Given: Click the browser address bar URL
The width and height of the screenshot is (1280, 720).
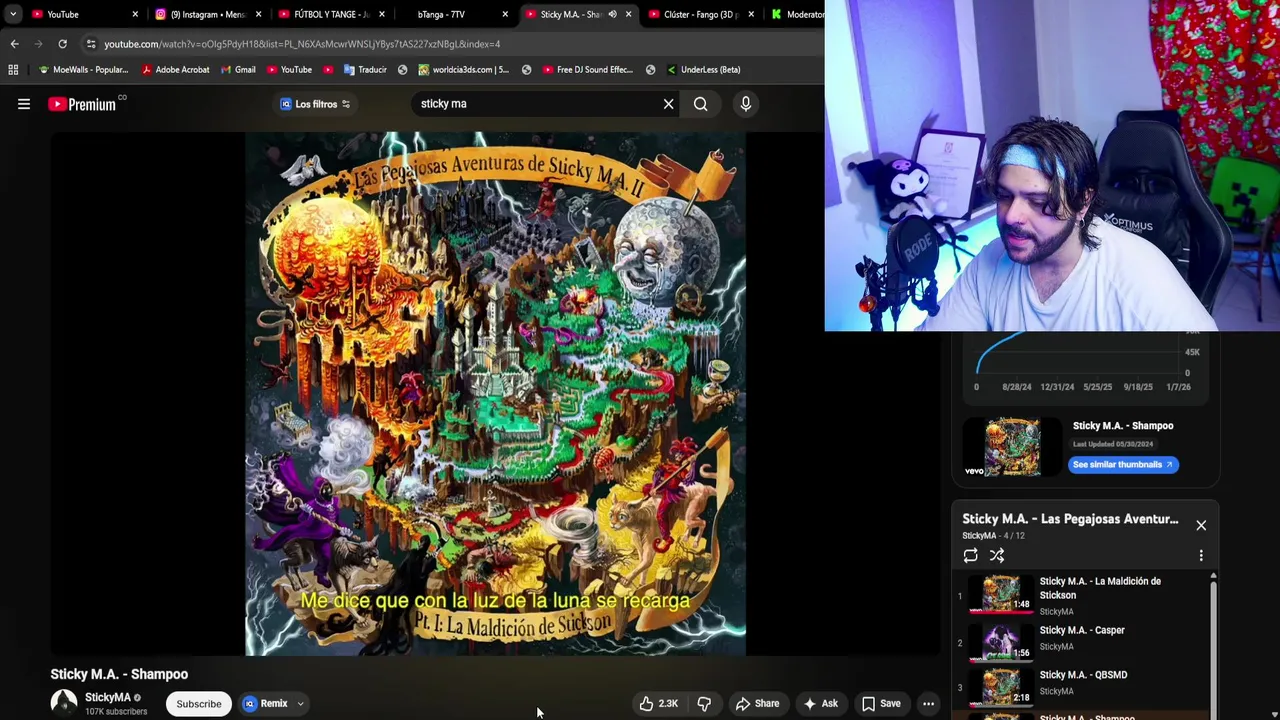Looking at the screenshot, I should [302, 44].
